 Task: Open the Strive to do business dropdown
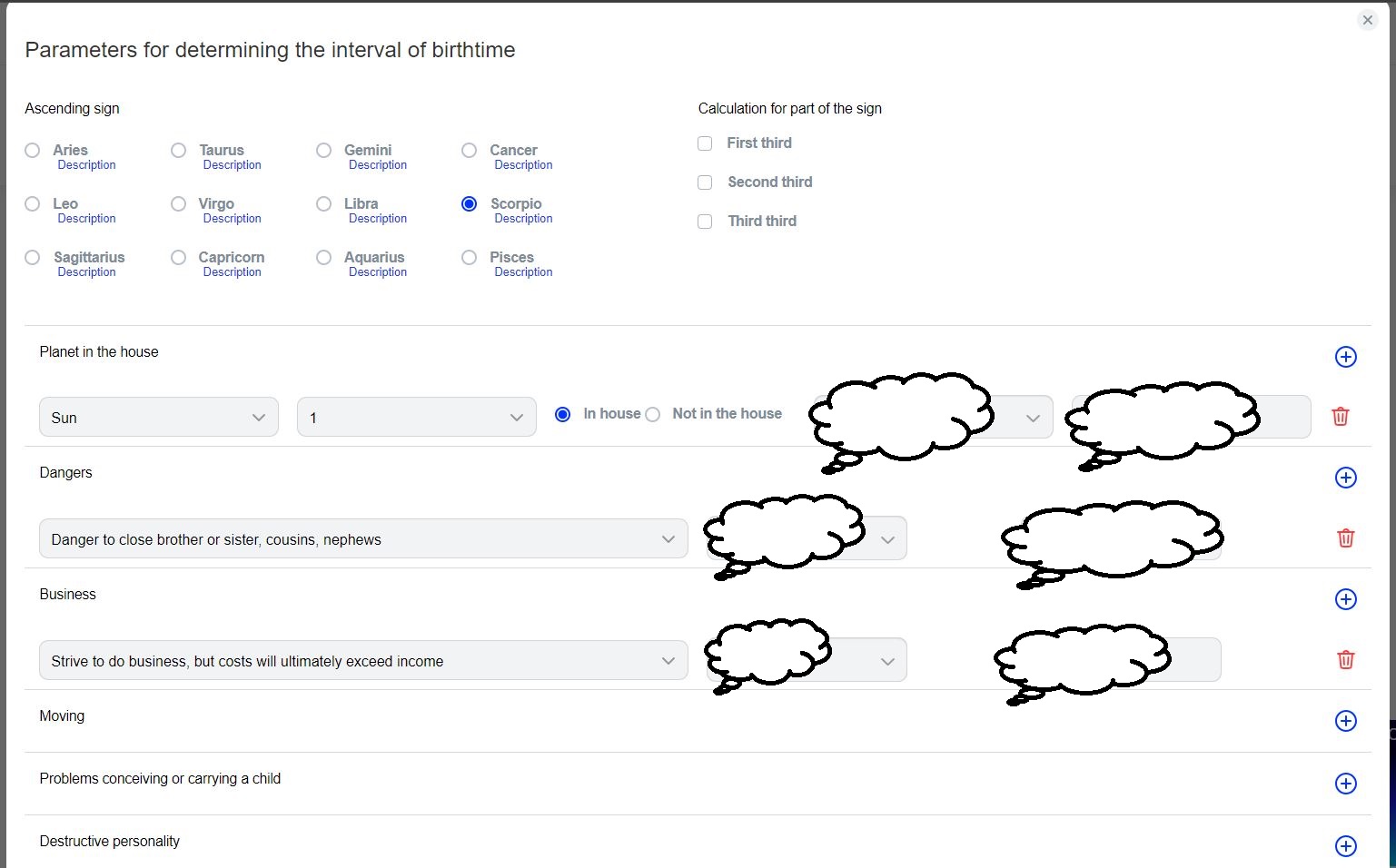tap(362, 661)
